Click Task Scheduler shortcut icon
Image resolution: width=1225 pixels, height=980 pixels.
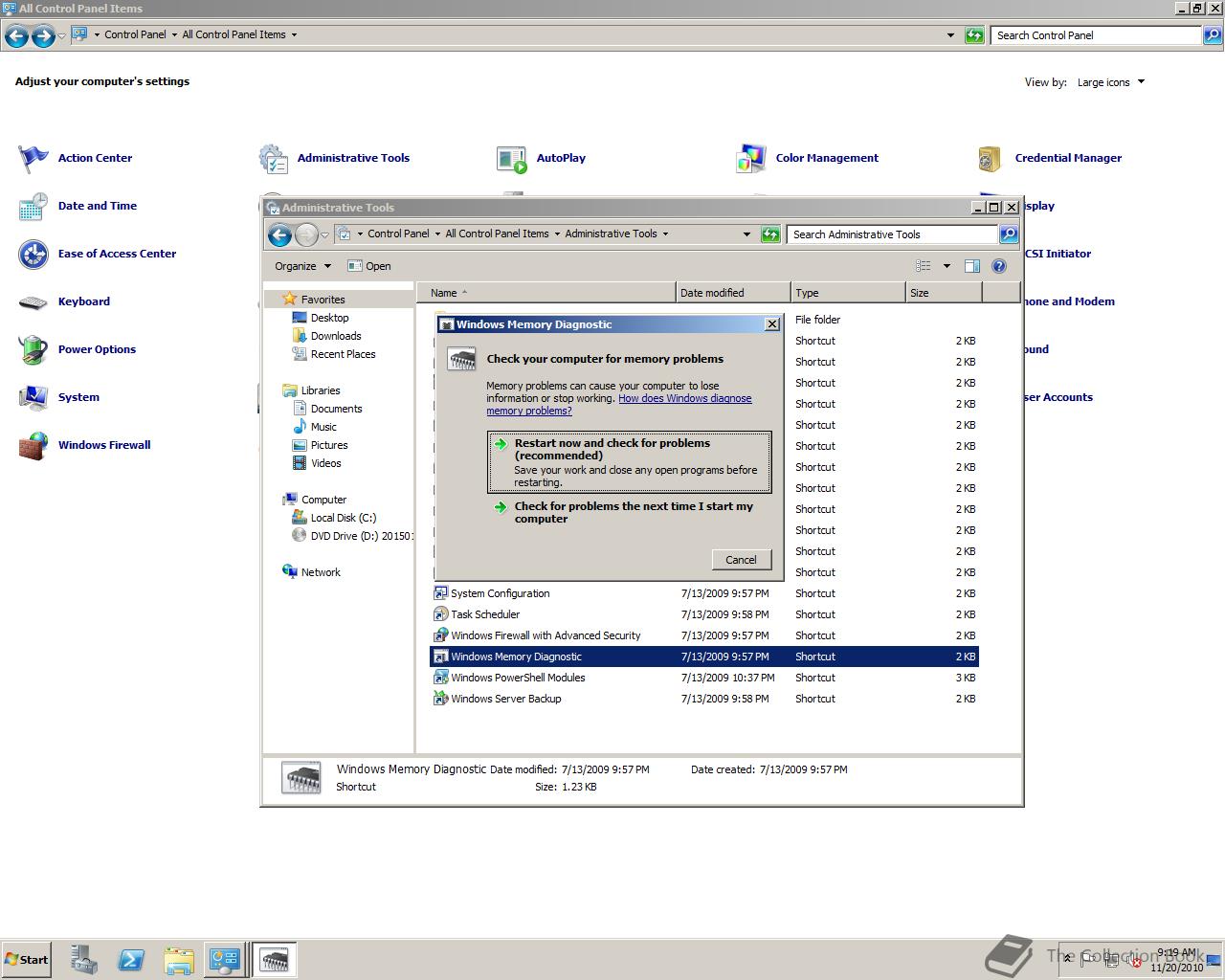pyautogui.click(x=440, y=614)
